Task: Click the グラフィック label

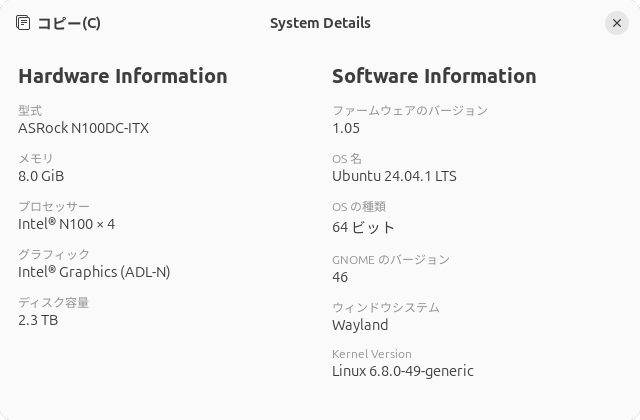Action: click(53, 254)
